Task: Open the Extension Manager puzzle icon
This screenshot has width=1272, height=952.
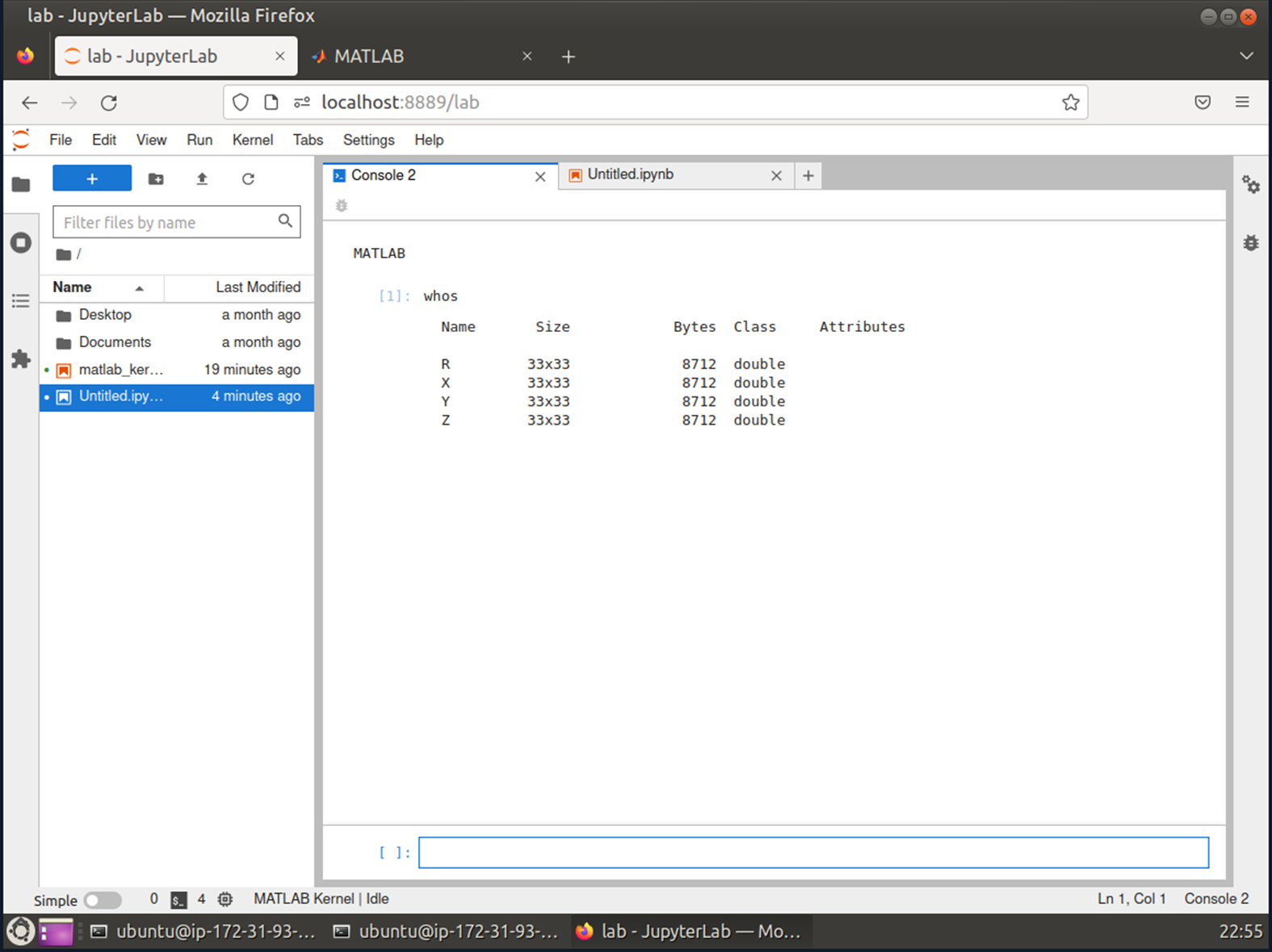Action: click(21, 359)
